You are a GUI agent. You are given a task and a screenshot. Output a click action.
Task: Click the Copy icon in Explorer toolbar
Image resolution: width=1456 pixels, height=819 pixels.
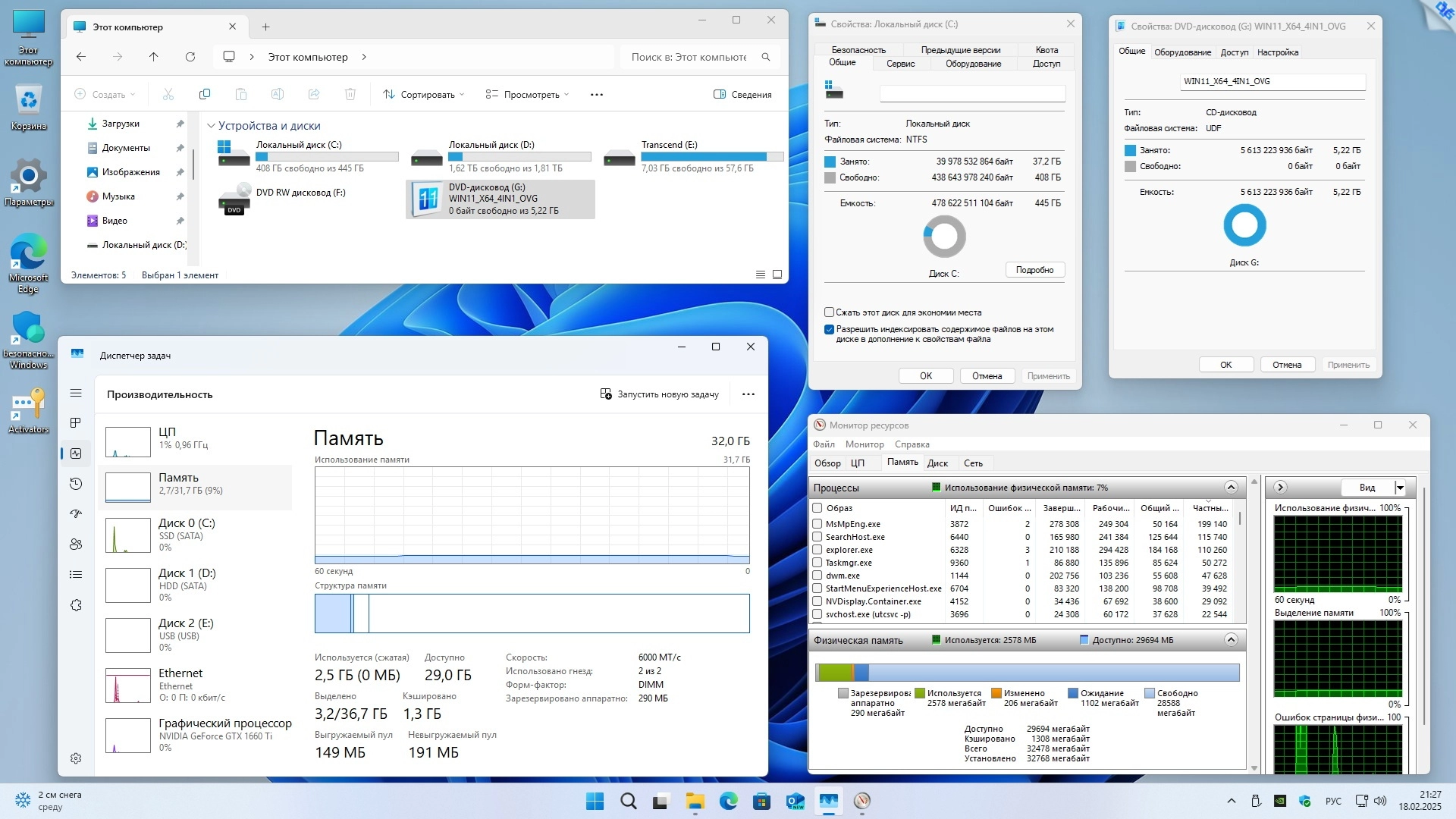(x=205, y=94)
